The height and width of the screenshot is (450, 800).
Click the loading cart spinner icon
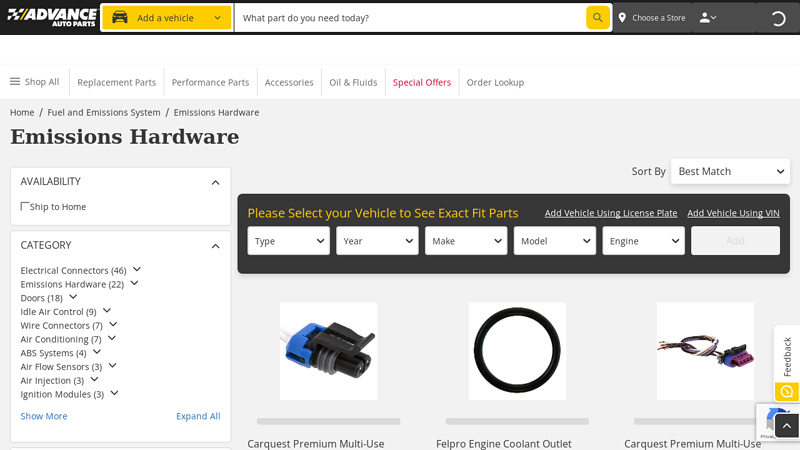point(778,19)
